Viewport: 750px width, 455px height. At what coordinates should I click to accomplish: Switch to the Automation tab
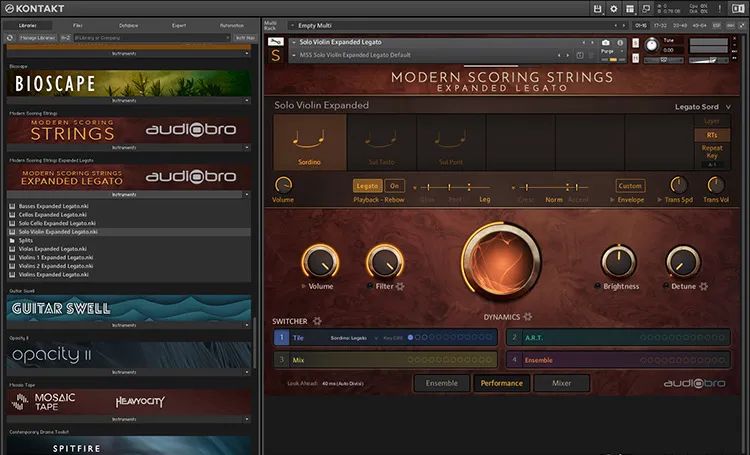[x=232, y=25]
